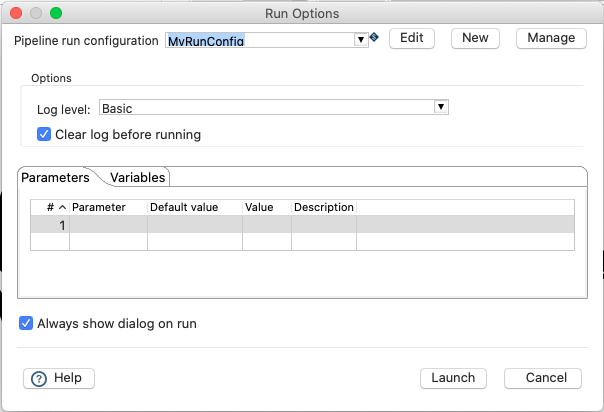Click the Default value column header

click(x=194, y=207)
